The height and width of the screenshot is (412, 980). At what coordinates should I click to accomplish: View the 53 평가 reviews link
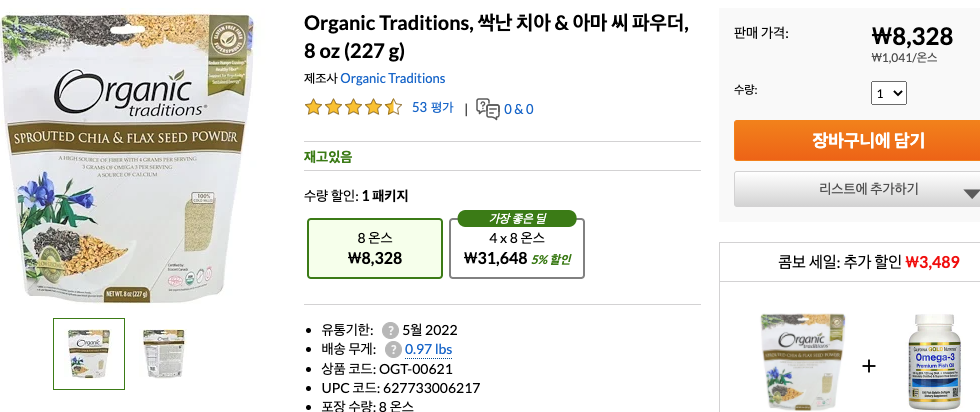coord(432,108)
